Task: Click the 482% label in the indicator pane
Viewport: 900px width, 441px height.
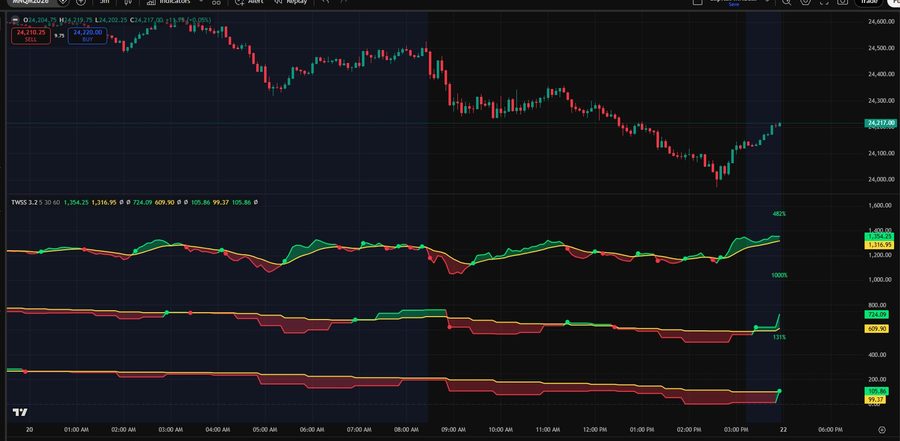Action: point(779,214)
